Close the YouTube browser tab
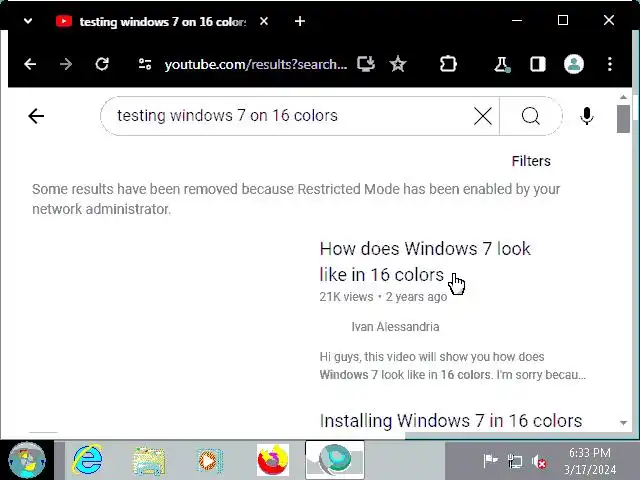Screen dimensions: 640x480 point(264,21)
